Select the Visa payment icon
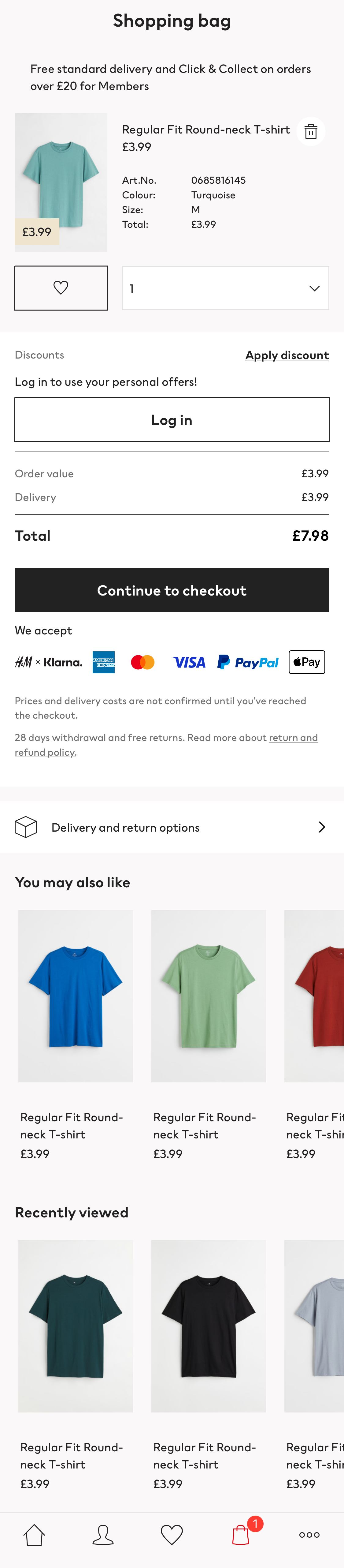Viewport: 344px width, 1568px height. [189, 662]
